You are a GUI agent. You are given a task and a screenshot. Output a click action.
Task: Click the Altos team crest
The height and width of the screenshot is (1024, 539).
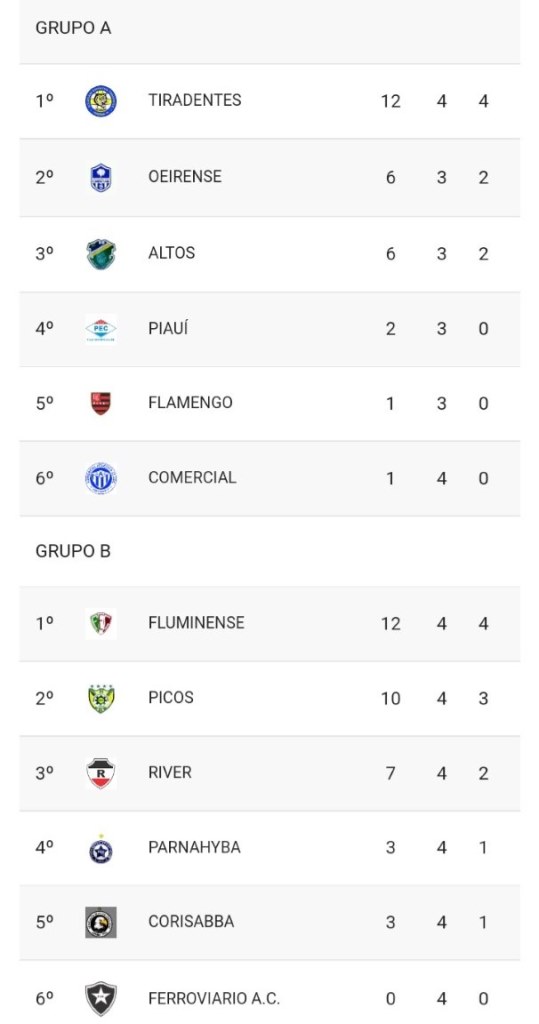(x=101, y=254)
